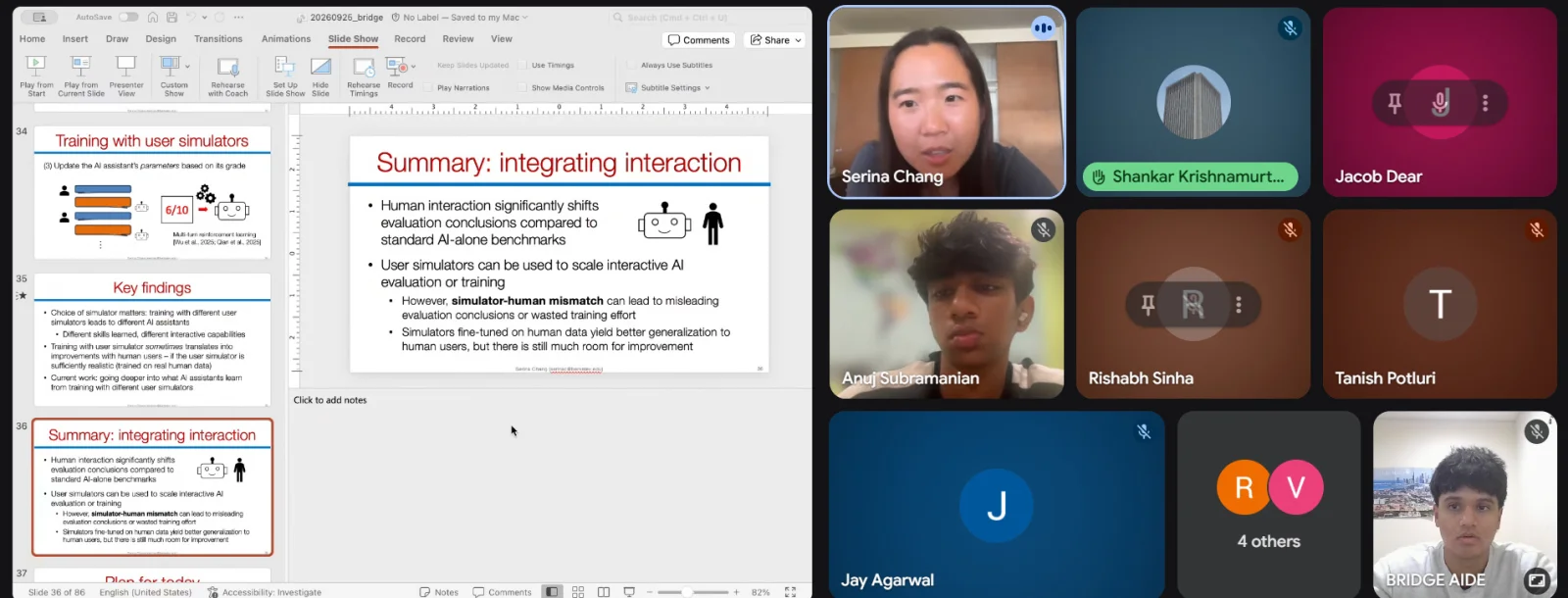Click the zoom out minus icon
Viewport: 1568px width, 598px height.
tap(649, 592)
